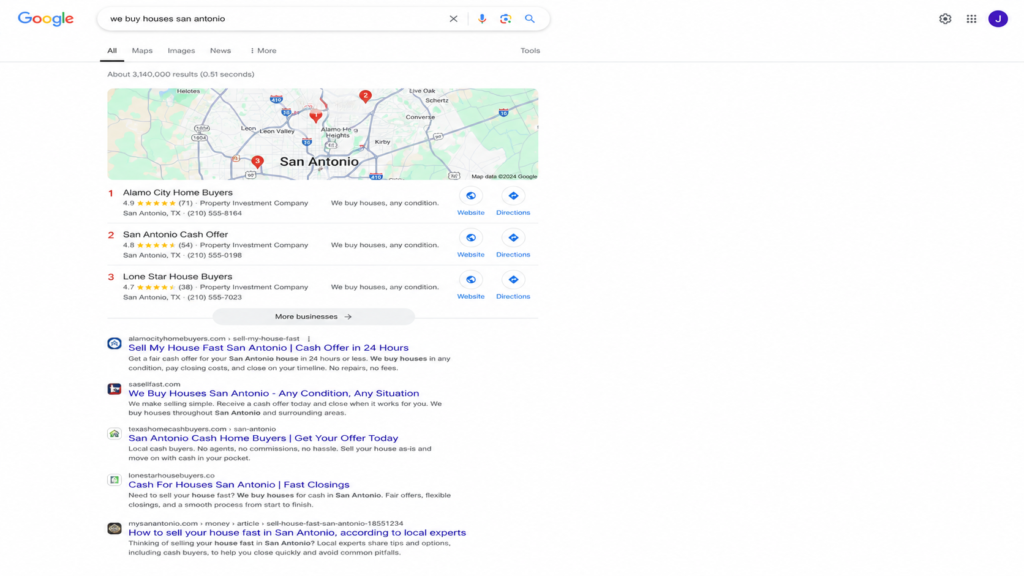This screenshot has width=1024, height=576.
Task: Click Website icon for Alamo City Home Buyers
Action: pyautogui.click(x=471, y=196)
